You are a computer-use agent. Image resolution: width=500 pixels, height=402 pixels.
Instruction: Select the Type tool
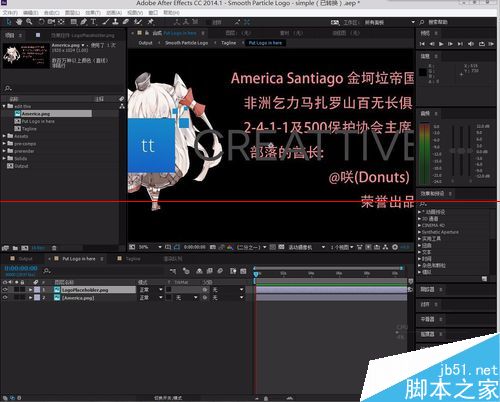pyautogui.click(x=93, y=22)
